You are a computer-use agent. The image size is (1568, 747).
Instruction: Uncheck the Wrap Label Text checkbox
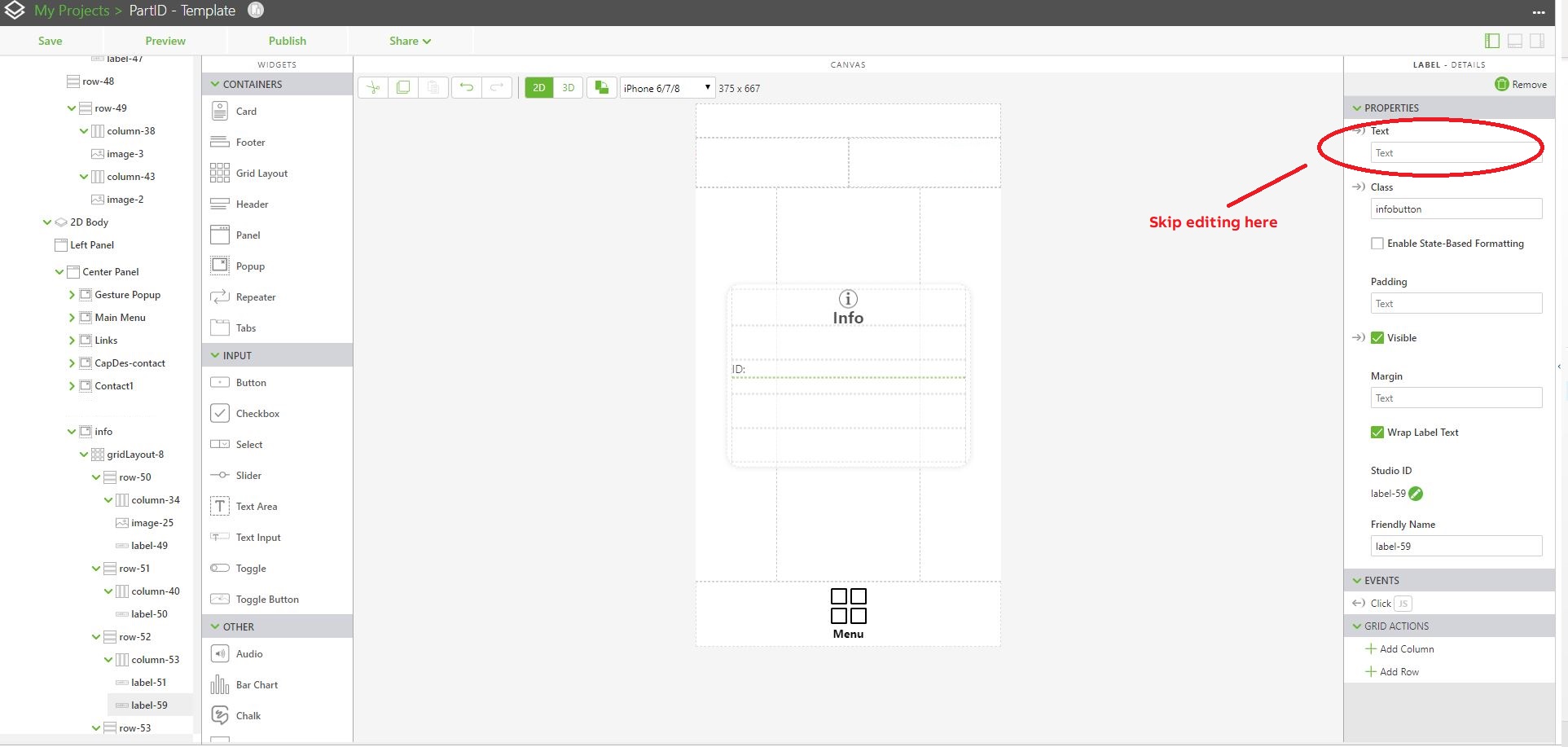point(1377,433)
